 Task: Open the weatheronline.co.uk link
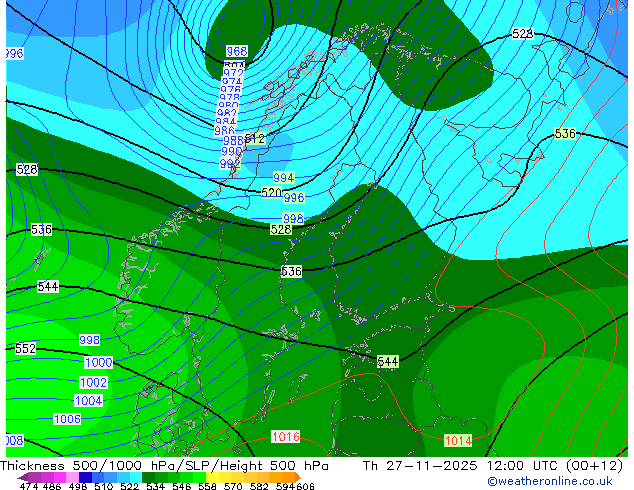(550, 481)
